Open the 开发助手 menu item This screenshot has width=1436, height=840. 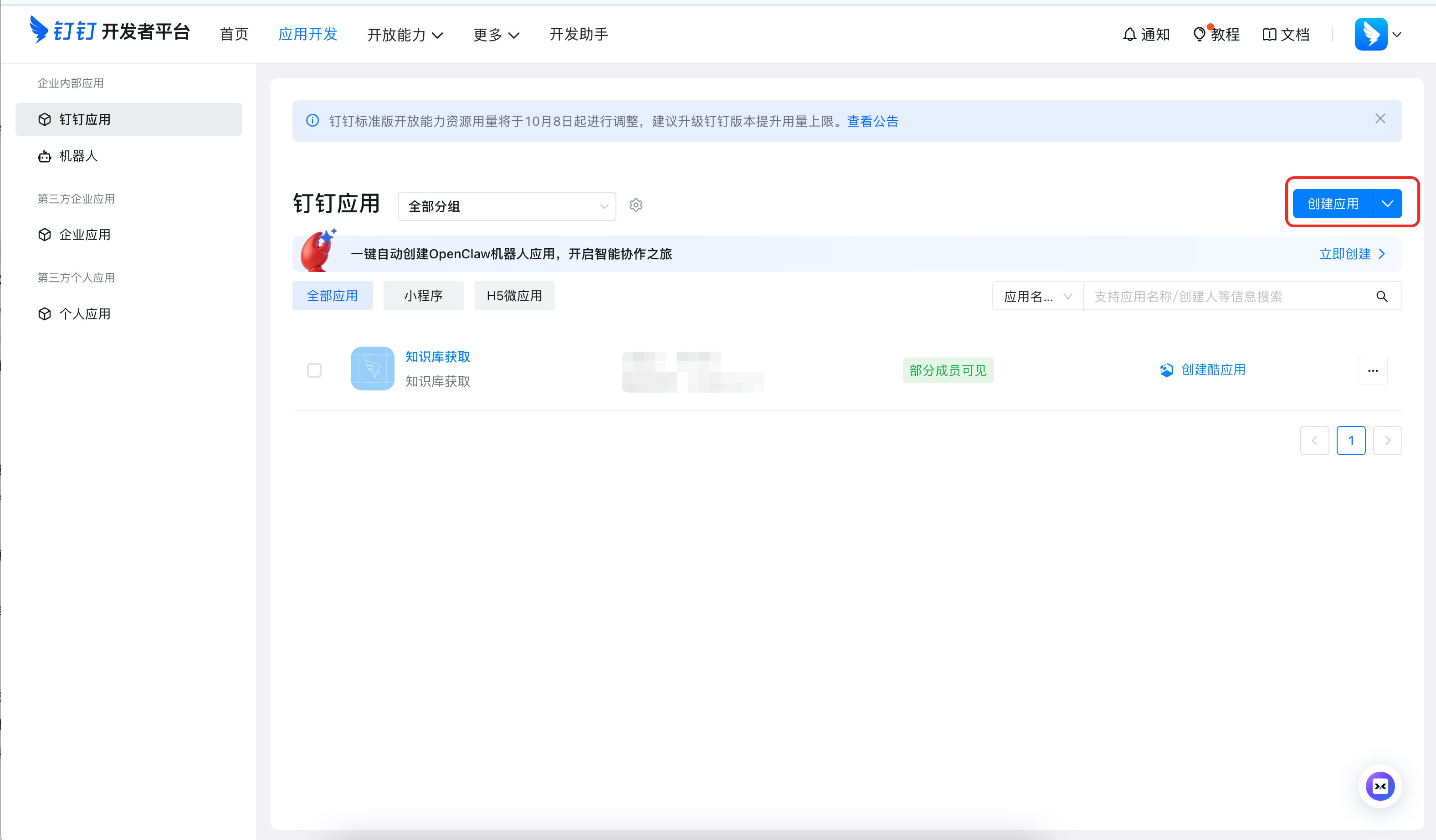(579, 34)
